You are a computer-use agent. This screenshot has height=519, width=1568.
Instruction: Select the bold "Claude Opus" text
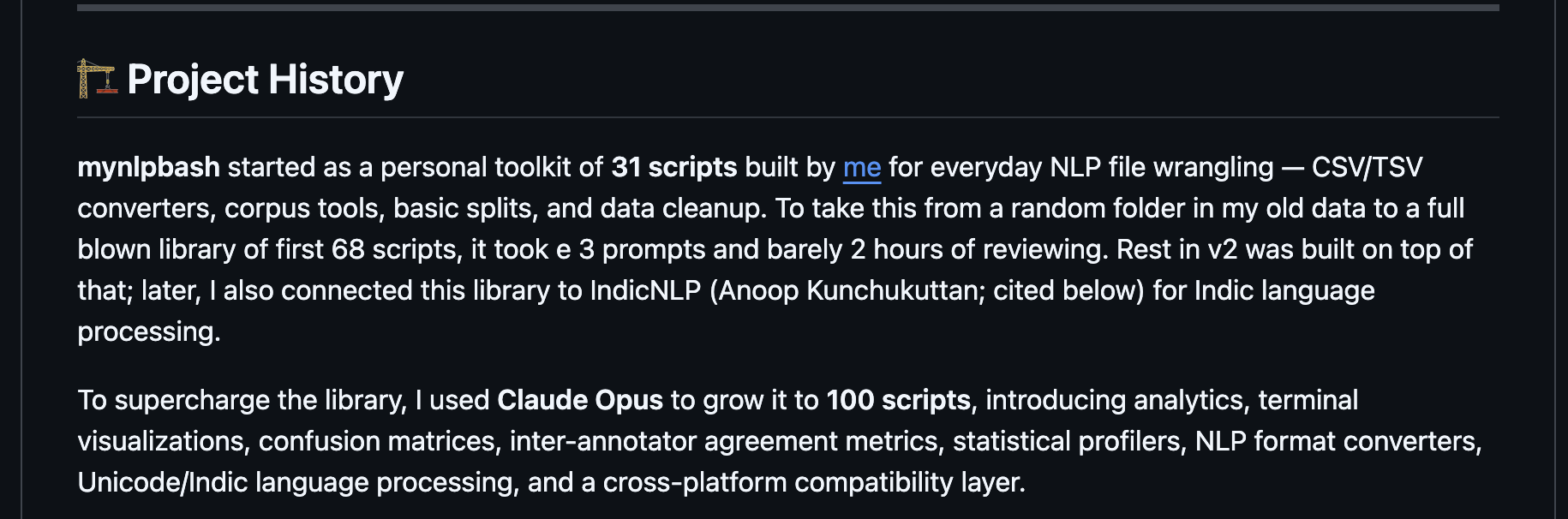pyautogui.click(x=579, y=400)
